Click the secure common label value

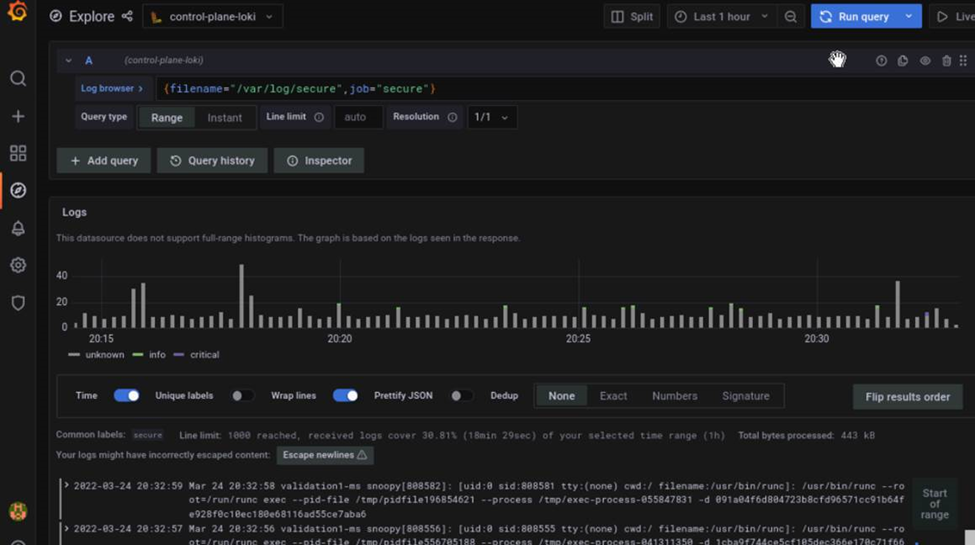click(147, 436)
